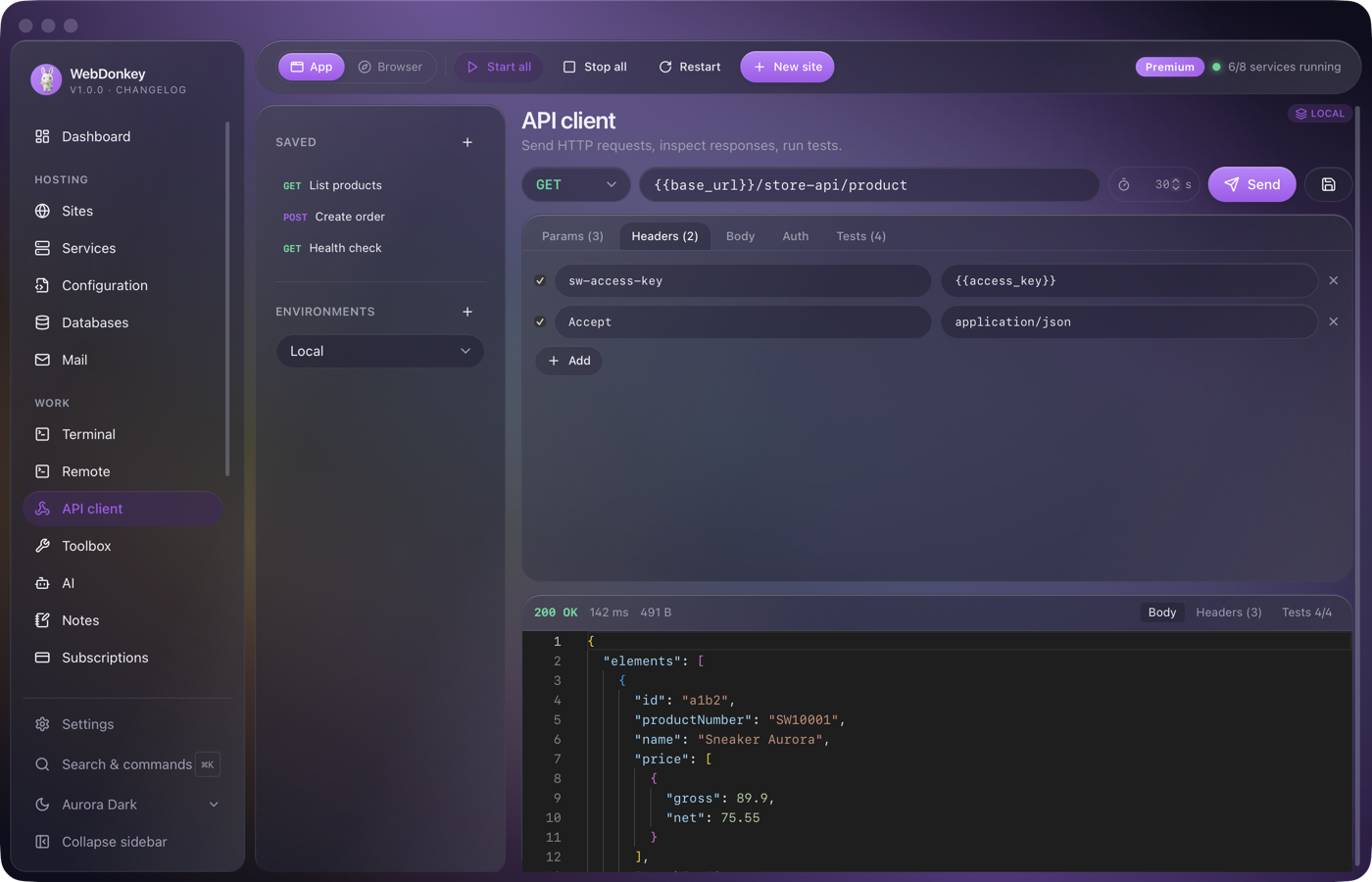Open the Remote page

pos(122,471)
